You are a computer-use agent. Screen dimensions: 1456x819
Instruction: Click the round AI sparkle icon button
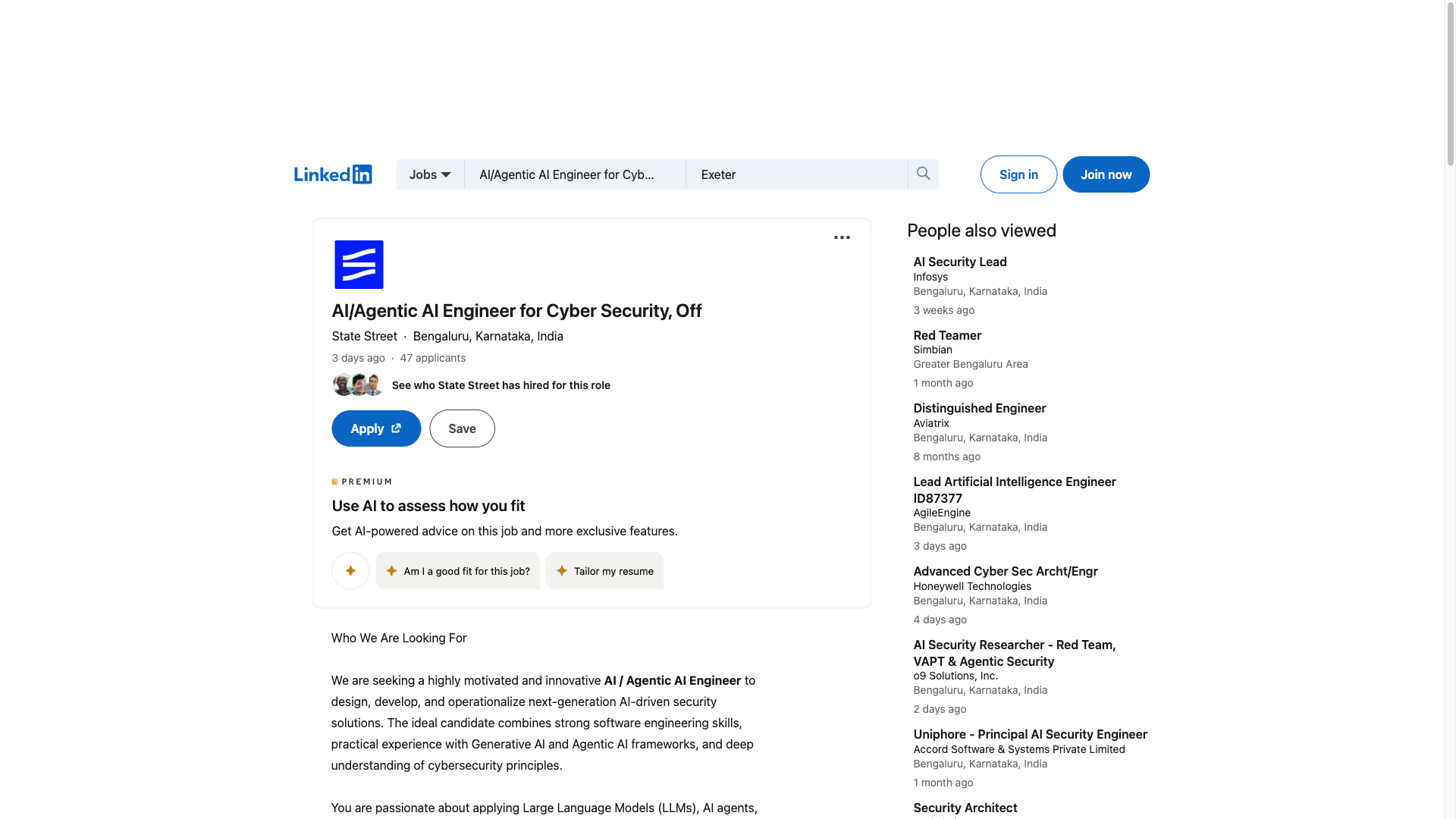(x=350, y=571)
